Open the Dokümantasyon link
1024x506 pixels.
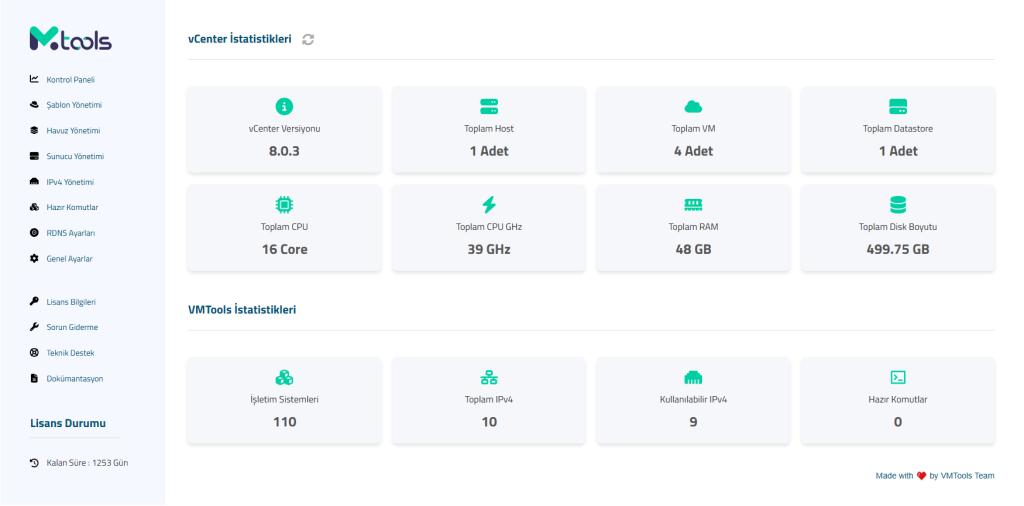(x=74, y=378)
